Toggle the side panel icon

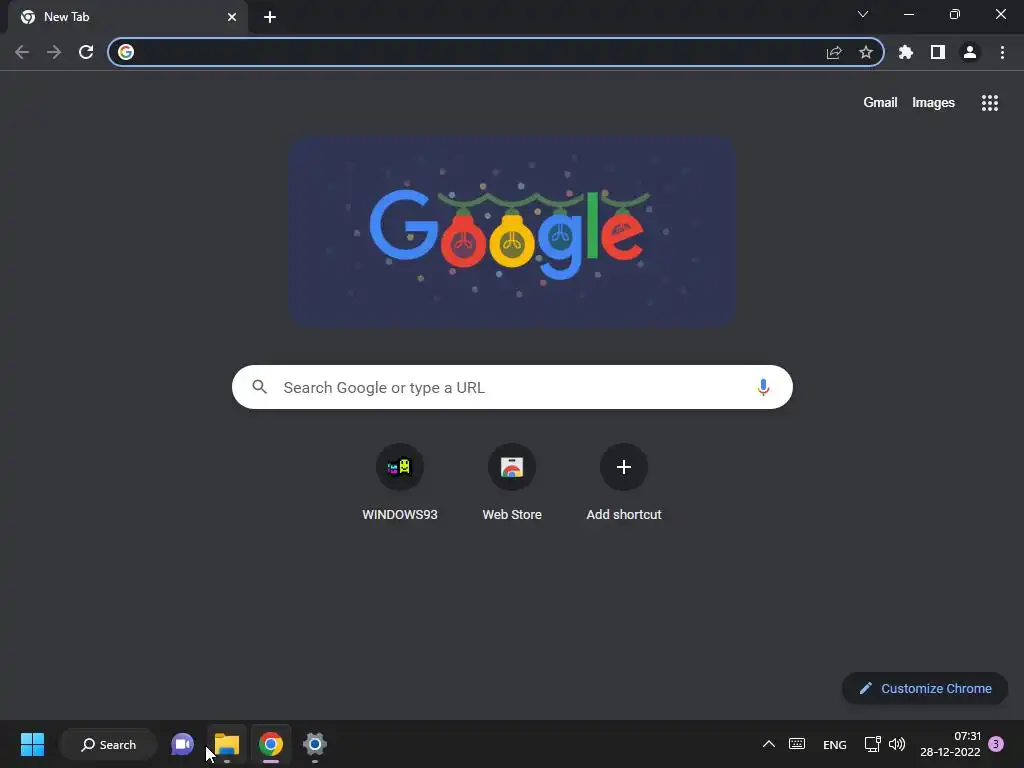[x=938, y=52]
